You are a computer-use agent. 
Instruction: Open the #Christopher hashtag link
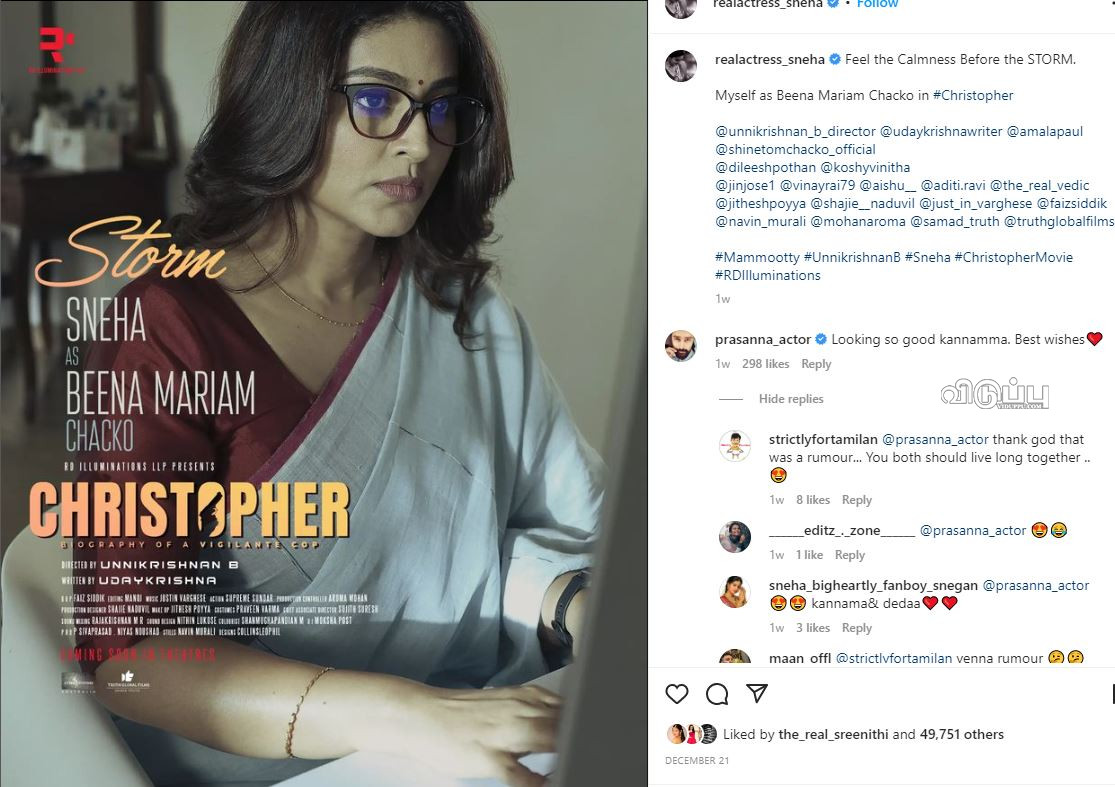pos(973,95)
